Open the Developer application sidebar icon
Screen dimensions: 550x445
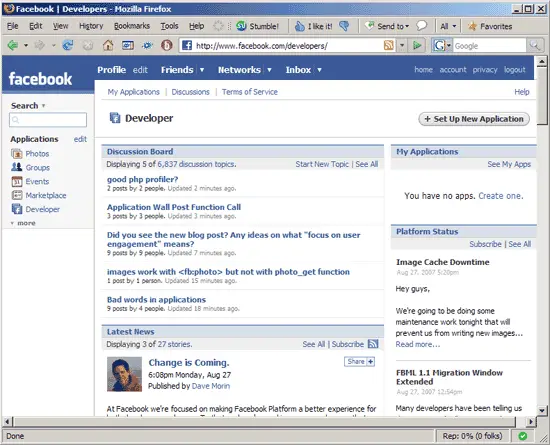point(16,209)
